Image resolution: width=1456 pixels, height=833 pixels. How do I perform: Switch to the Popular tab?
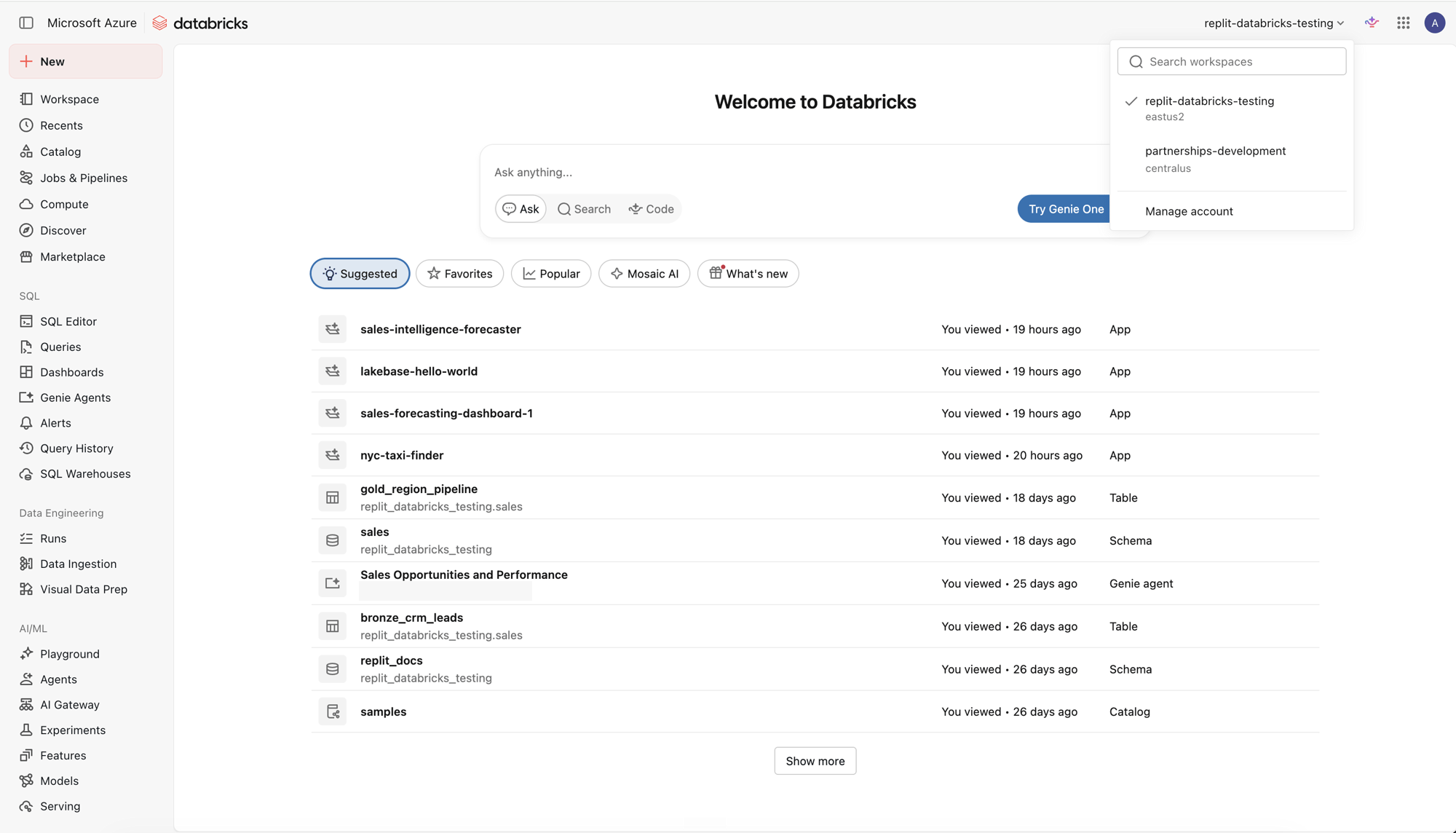coord(551,274)
